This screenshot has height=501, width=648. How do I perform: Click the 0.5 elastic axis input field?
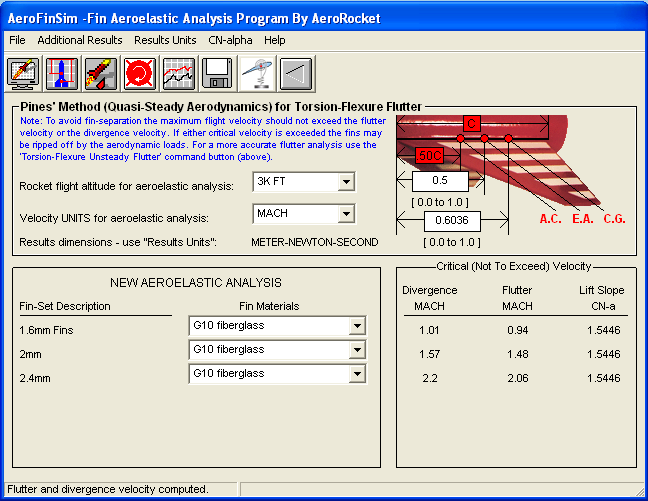440,181
